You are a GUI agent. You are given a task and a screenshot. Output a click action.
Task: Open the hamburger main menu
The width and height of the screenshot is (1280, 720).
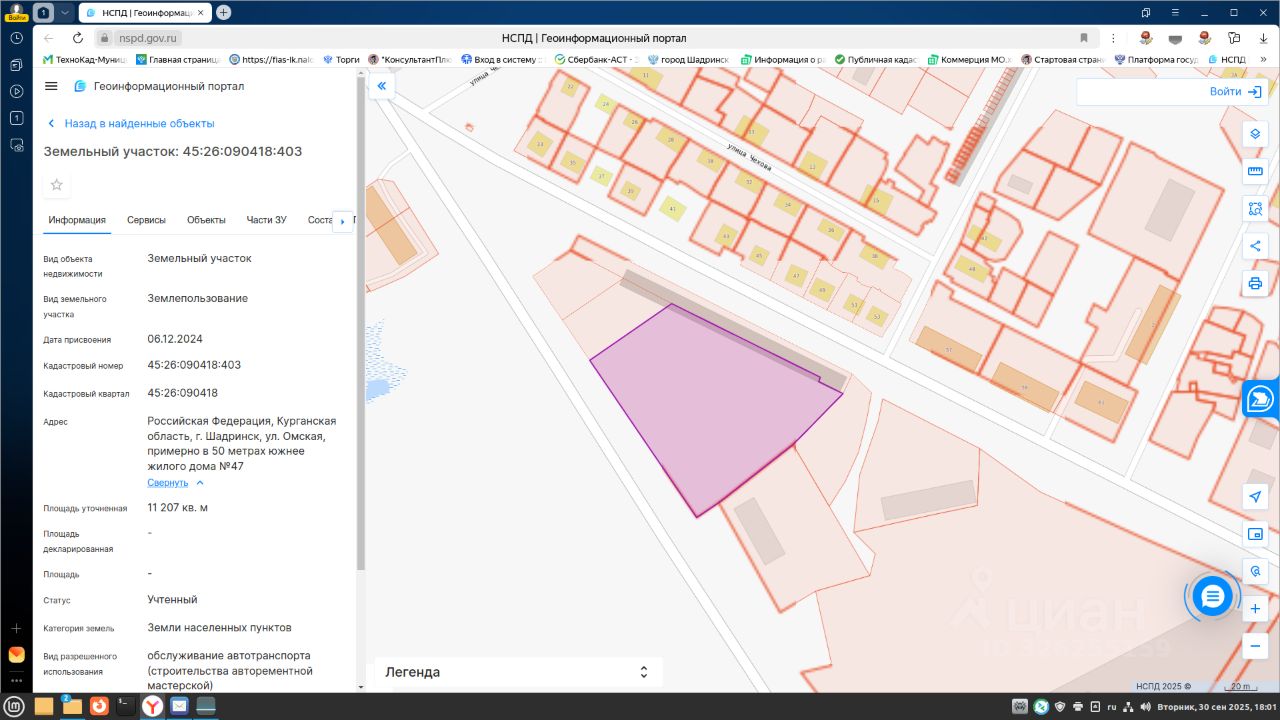[x=52, y=87]
